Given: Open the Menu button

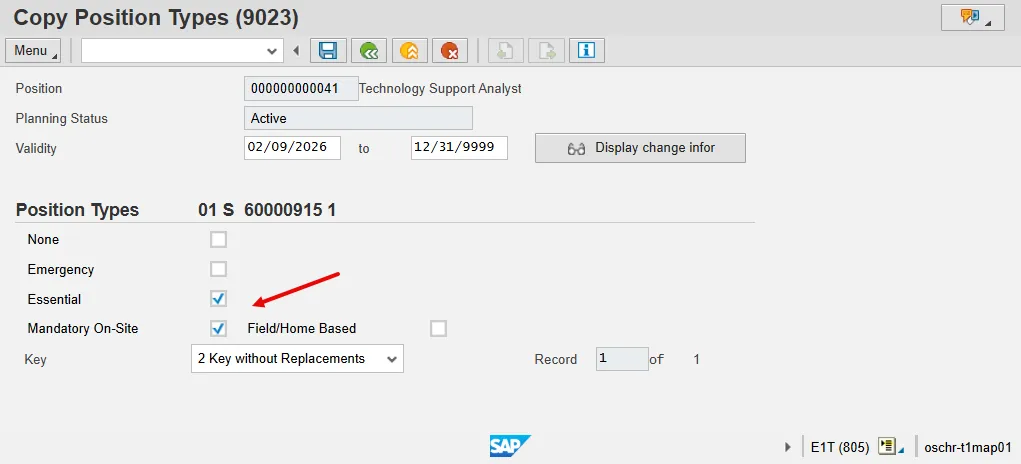Looking at the screenshot, I should pos(33,51).
